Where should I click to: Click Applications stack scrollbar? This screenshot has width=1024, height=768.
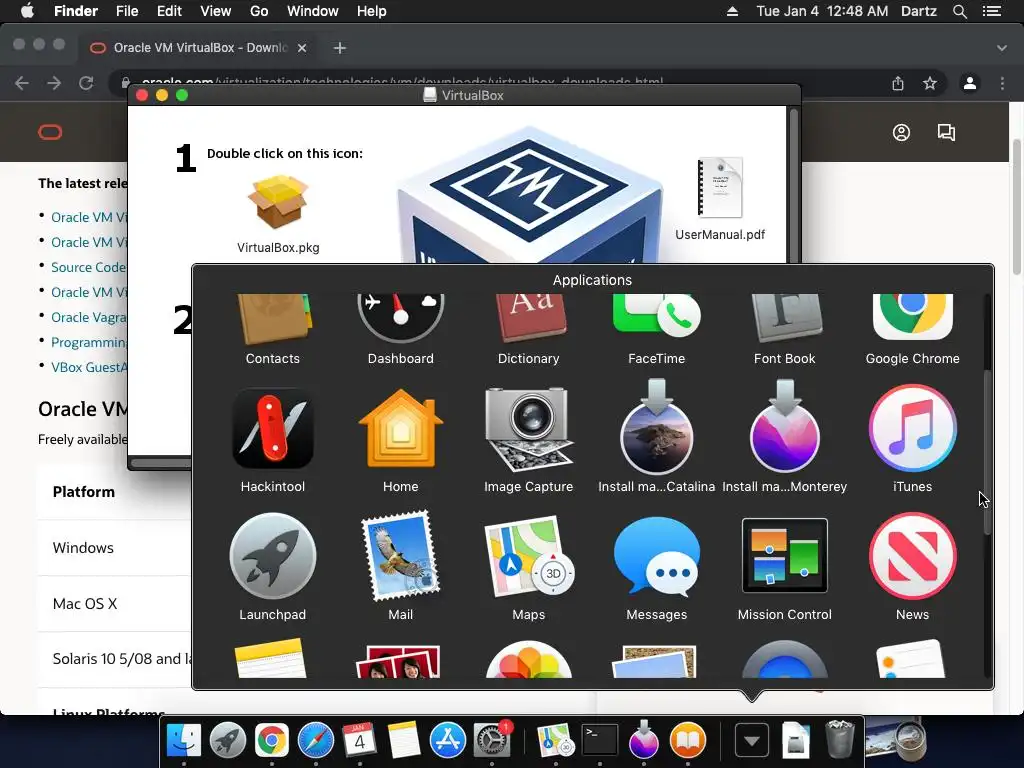click(987, 453)
